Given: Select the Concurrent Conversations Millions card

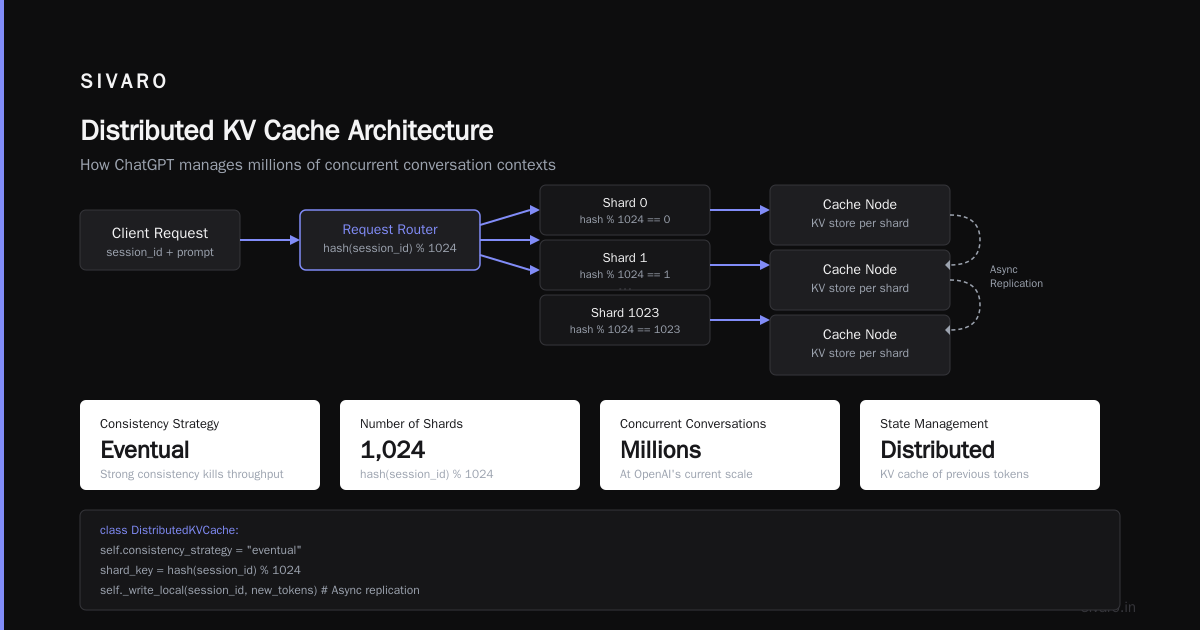Looking at the screenshot, I should click(720, 445).
